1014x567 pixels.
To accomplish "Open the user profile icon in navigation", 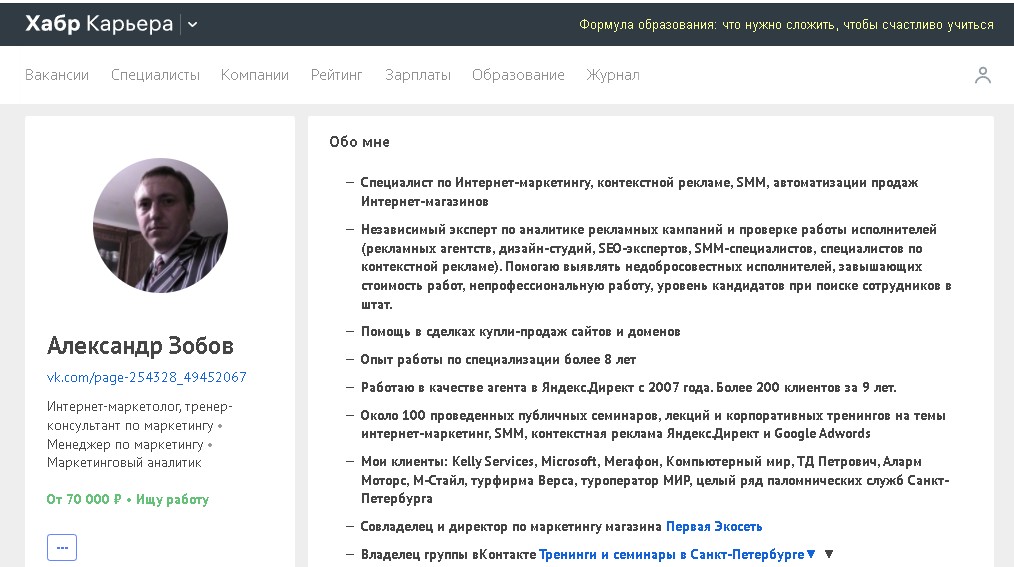I will 982,75.
